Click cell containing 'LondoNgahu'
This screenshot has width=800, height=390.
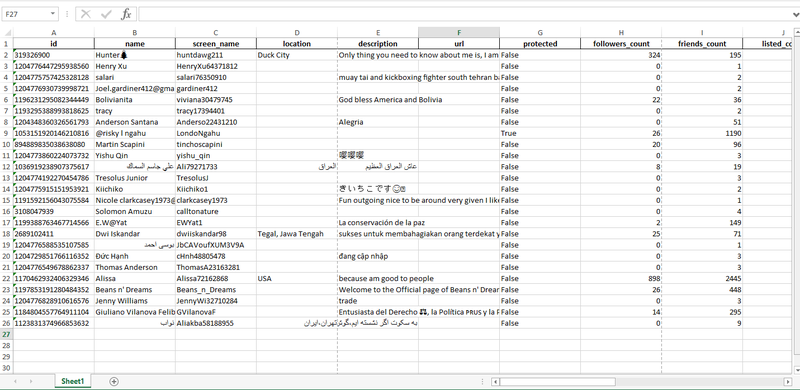(216, 133)
